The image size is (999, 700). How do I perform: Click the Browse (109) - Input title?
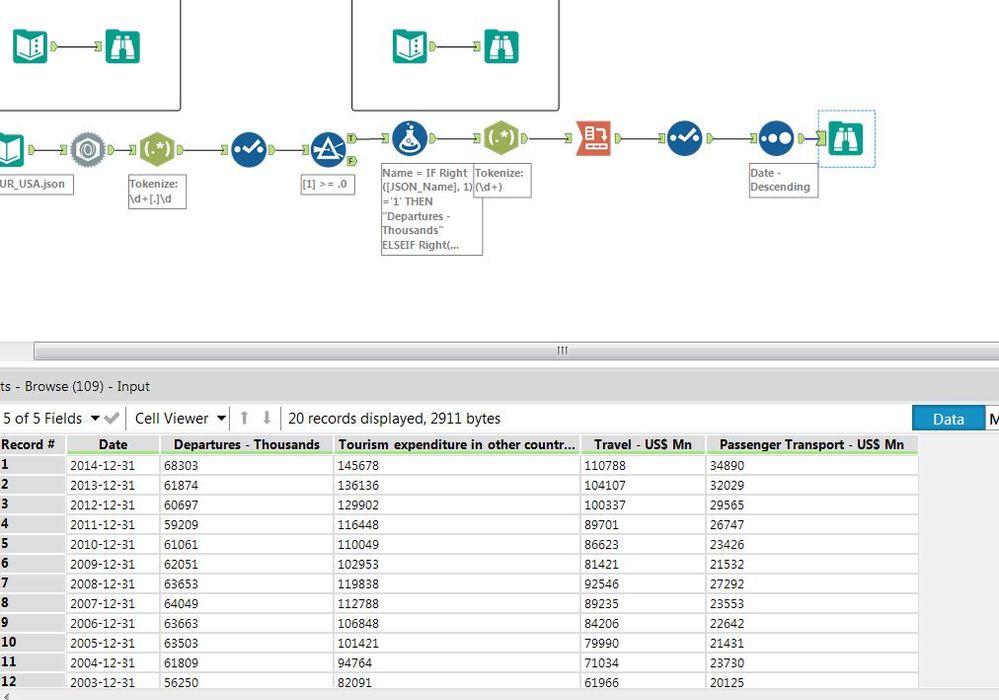point(87,386)
